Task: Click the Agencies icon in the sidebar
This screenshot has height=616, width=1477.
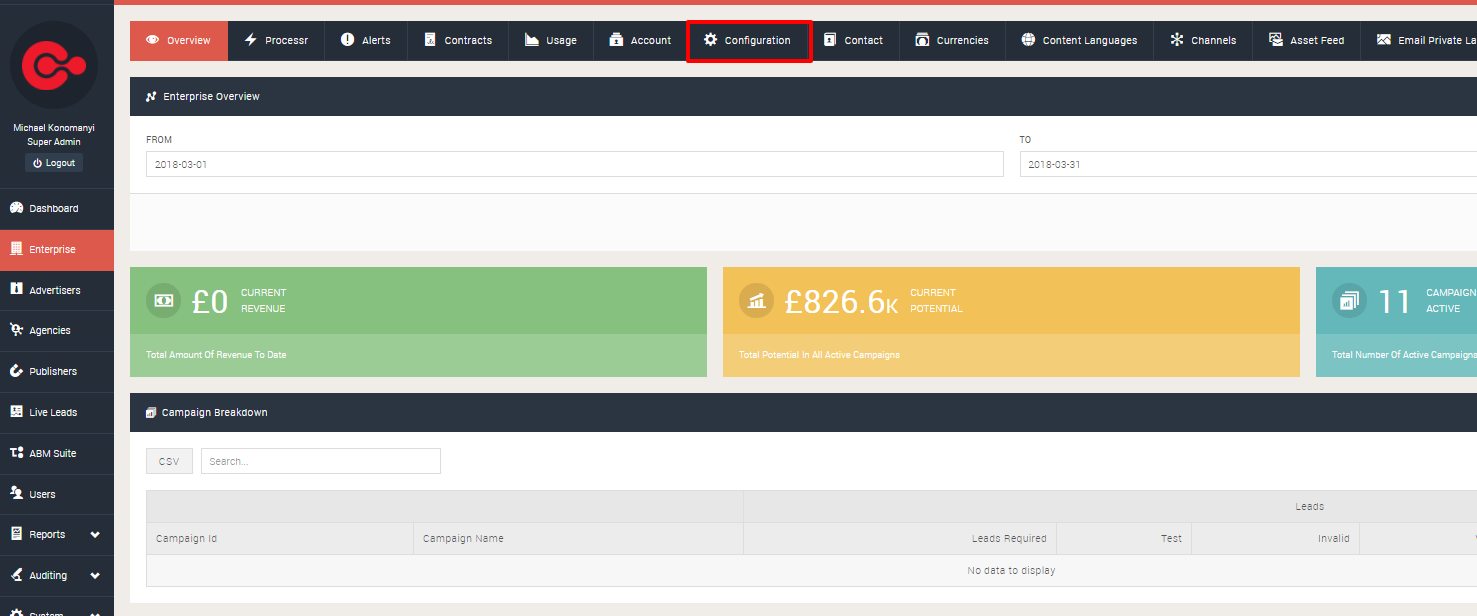Action: click(x=16, y=330)
